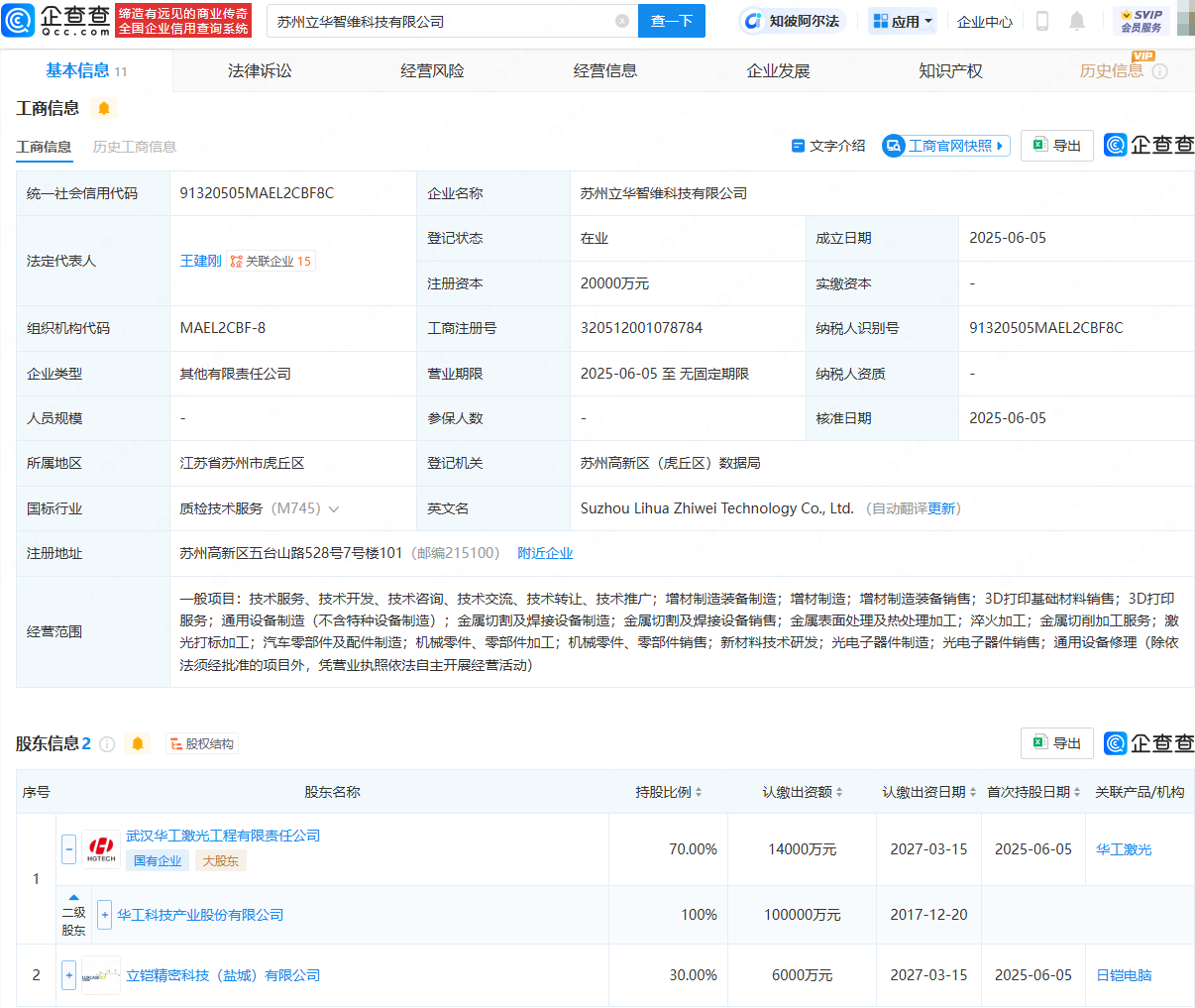Open related product 华工激光

point(1124,849)
